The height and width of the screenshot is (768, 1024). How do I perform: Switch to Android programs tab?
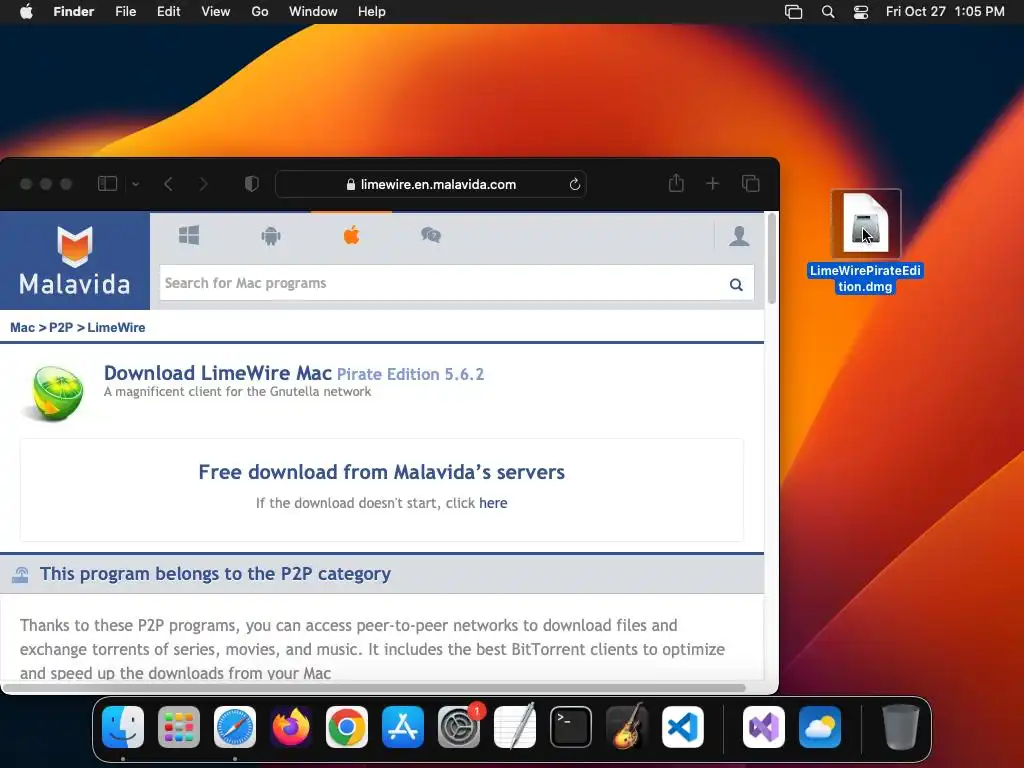point(271,235)
